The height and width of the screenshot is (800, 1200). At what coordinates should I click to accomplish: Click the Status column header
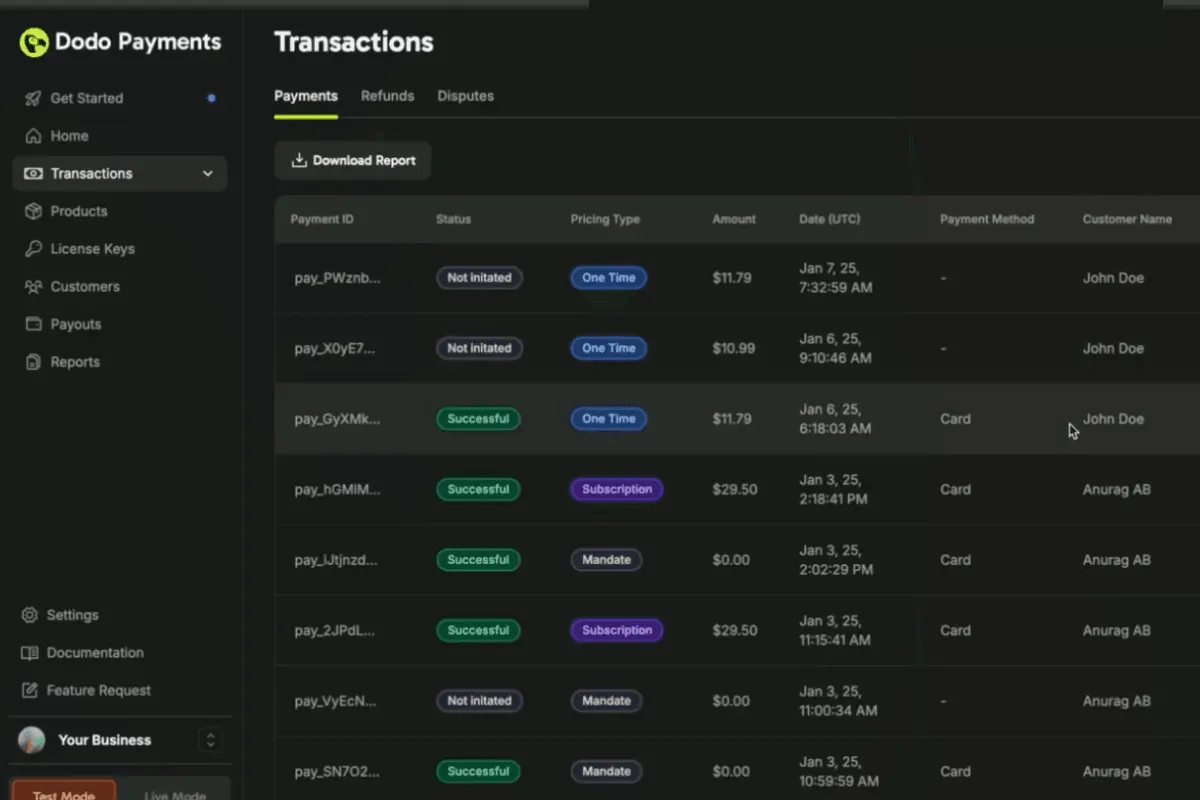coord(453,219)
